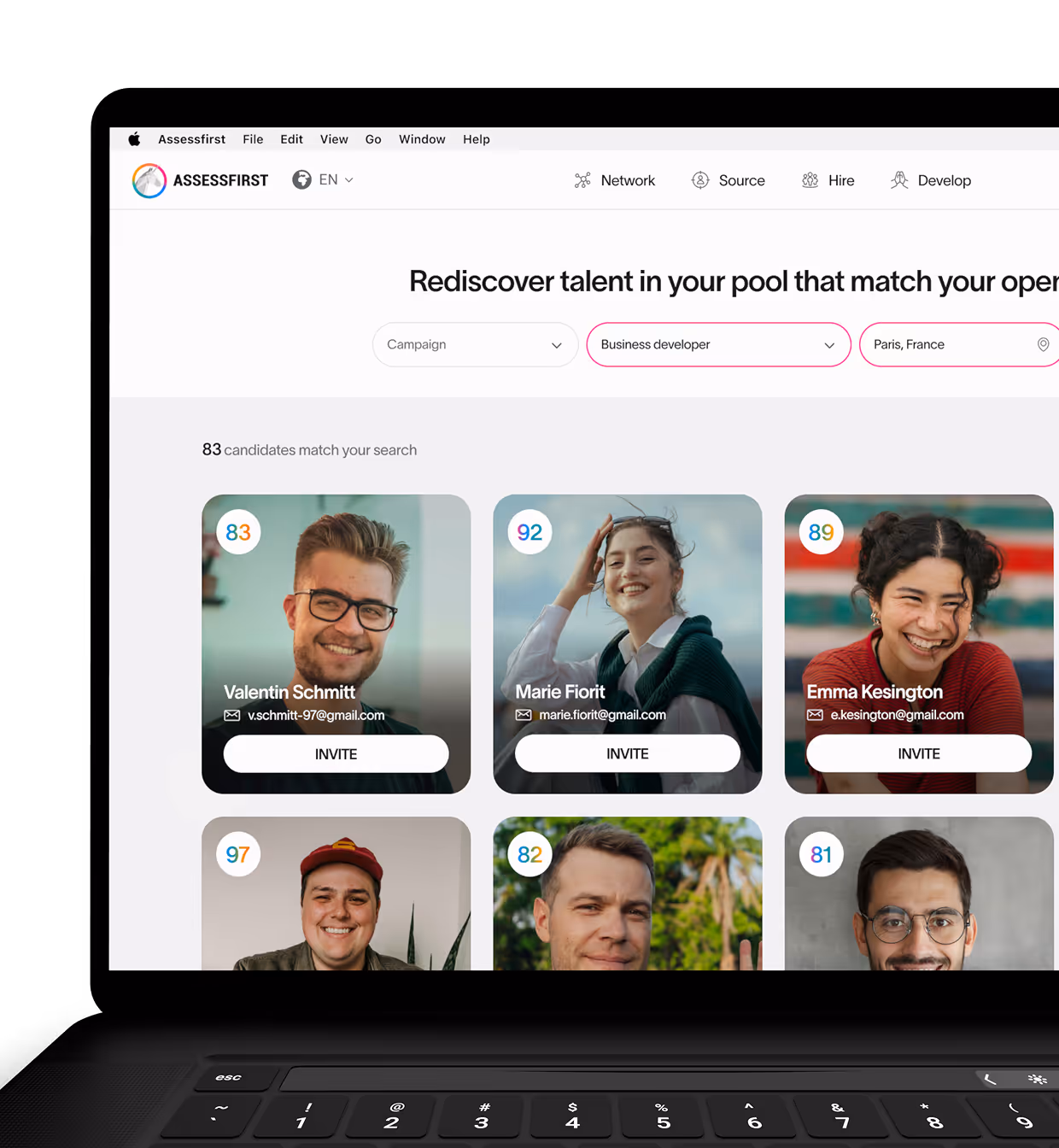Click the Marie Fiorit name
The height and width of the screenshot is (1148, 1059).
pos(560,692)
